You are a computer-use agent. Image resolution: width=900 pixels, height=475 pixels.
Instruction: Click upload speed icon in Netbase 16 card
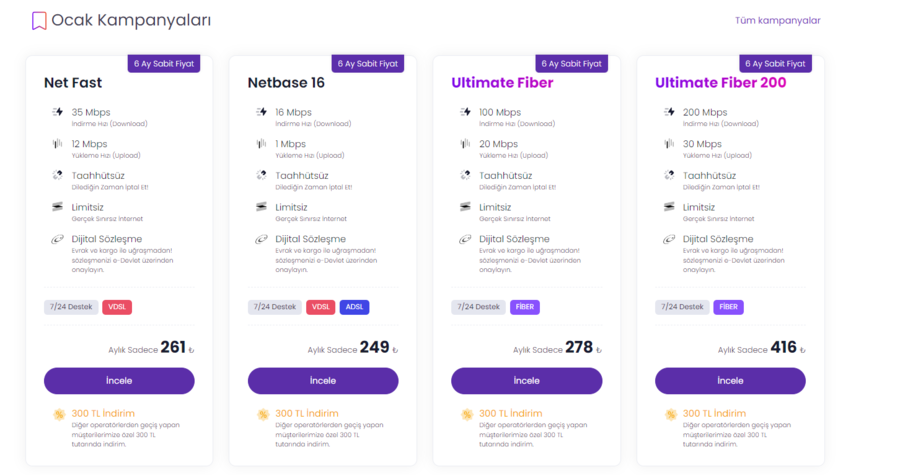pos(261,144)
